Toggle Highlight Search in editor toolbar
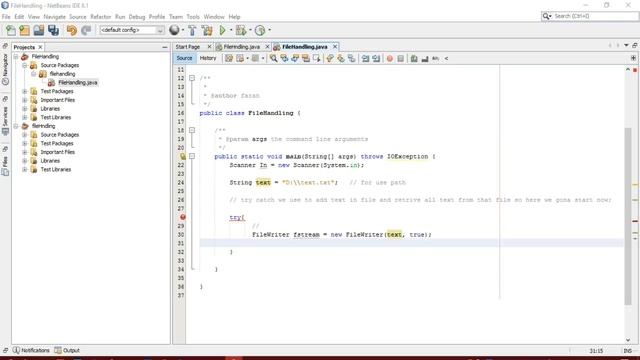Screen dimensions: 640x360 click(x=306, y=58)
